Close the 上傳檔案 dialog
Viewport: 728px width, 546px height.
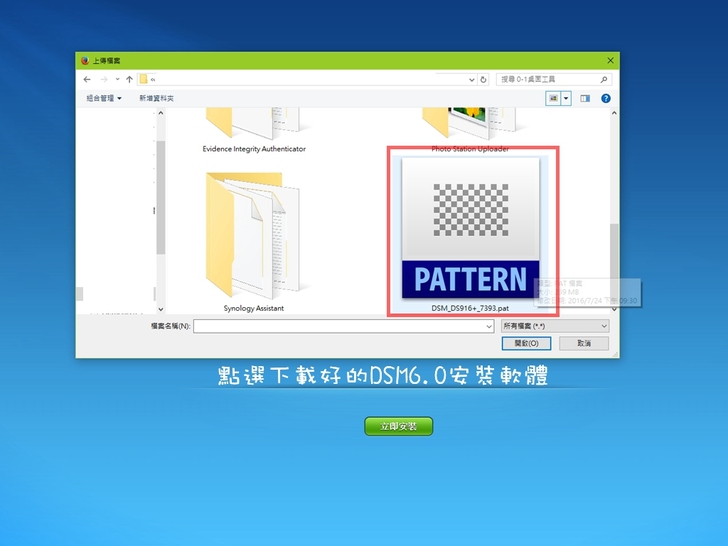coord(611,61)
